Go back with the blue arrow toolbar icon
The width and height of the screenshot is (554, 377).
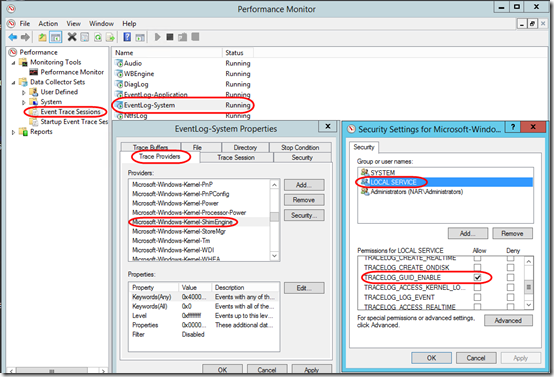[x=13, y=37]
